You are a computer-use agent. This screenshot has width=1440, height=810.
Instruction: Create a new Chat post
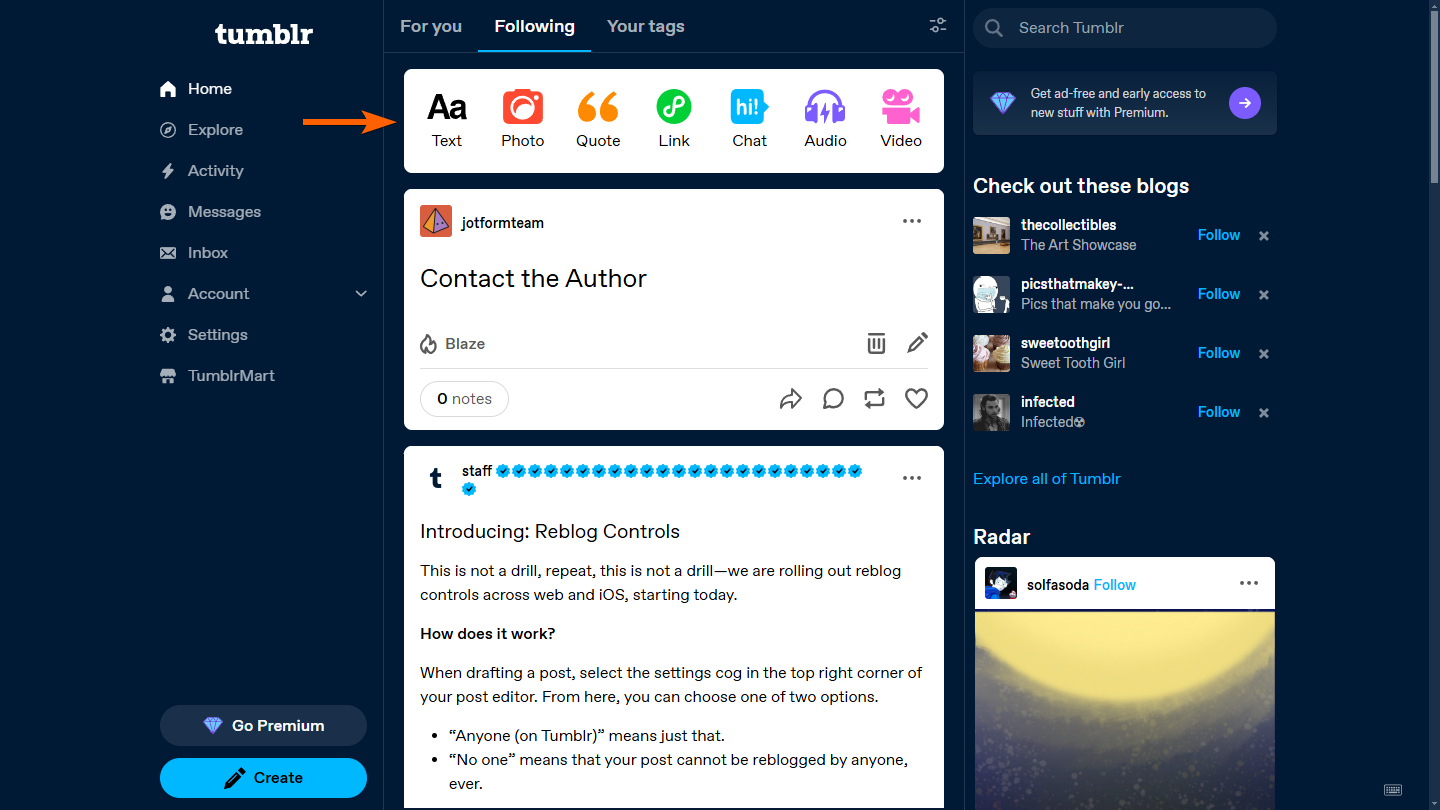click(x=750, y=120)
